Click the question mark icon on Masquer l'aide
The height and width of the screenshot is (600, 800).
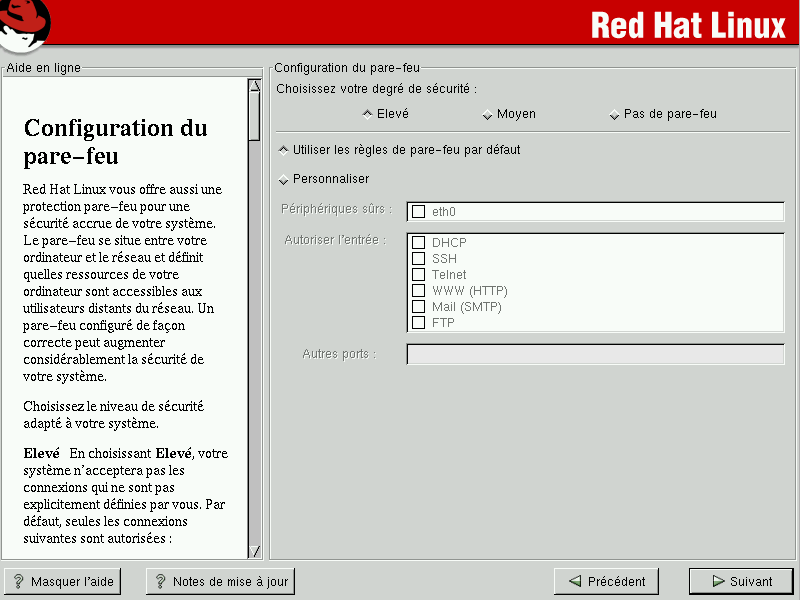pyautogui.click(x=18, y=581)
